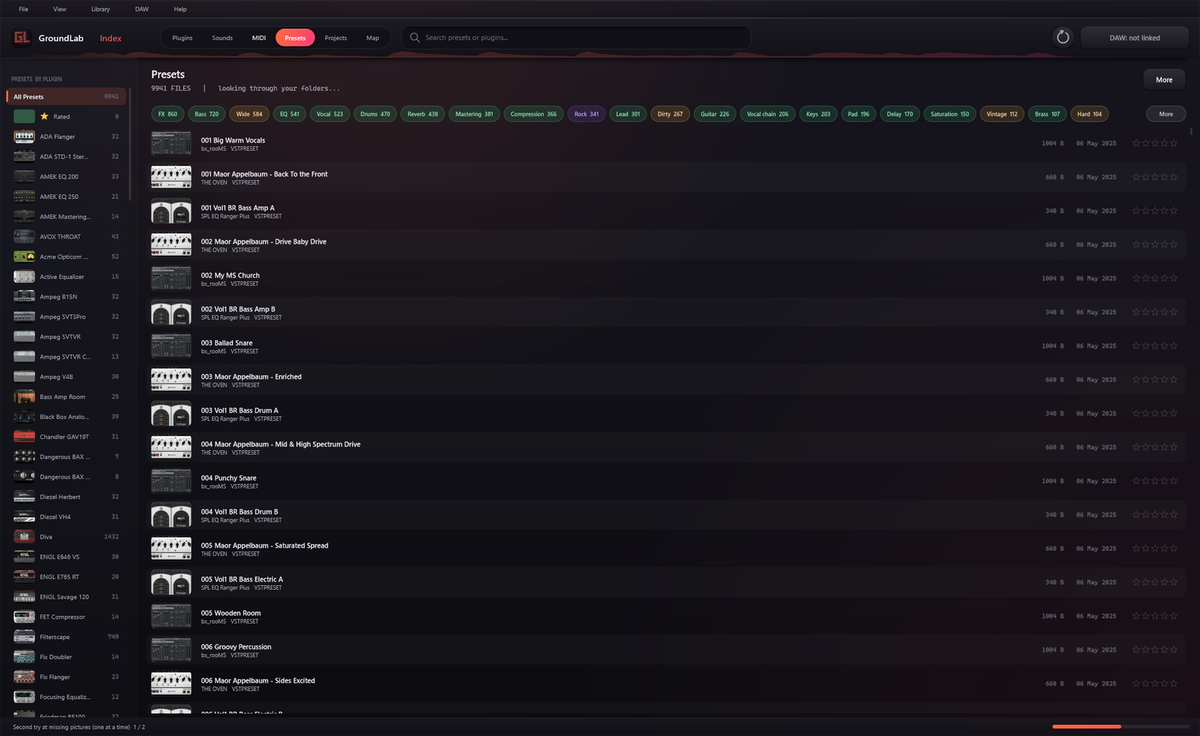1200x736 pixels.
Task: Open the Map tab
Action: tap(373, 38)
